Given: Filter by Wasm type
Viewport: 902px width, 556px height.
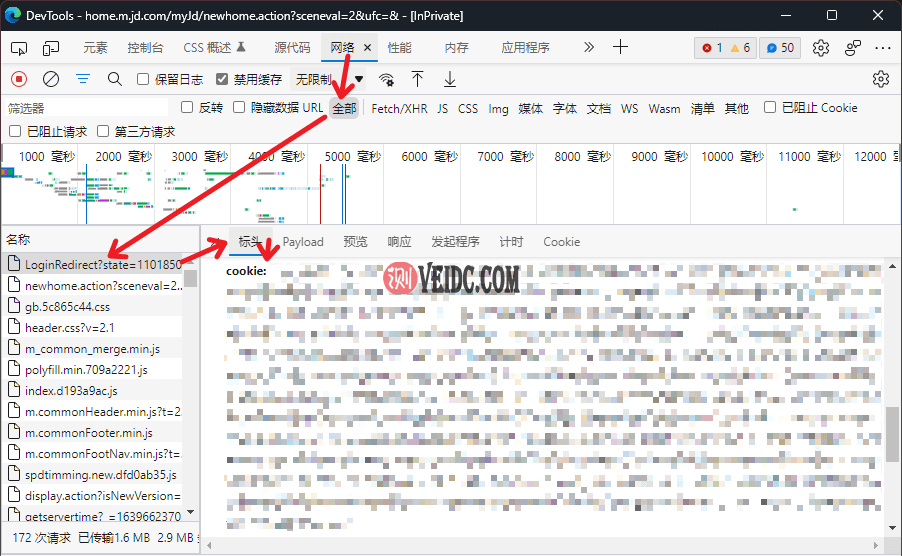Looking at the screenshot, I should [664, 108].
